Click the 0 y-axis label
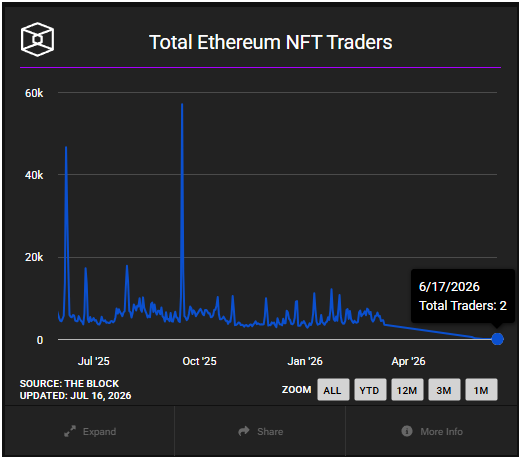The width and height of the screenshot is (521, 459). coord(40,340)
